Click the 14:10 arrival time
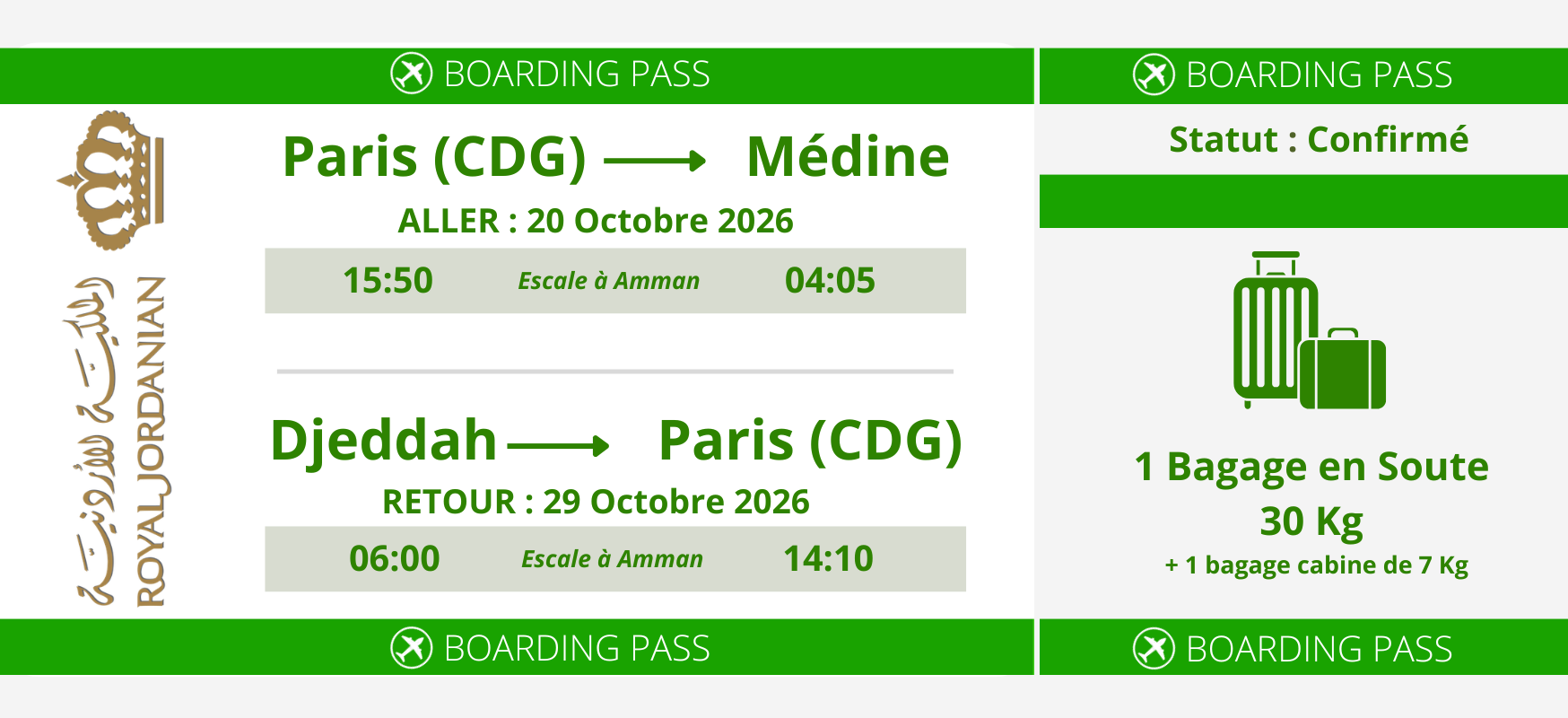This screenshot has width=1568, height=718. coord(828,559)
